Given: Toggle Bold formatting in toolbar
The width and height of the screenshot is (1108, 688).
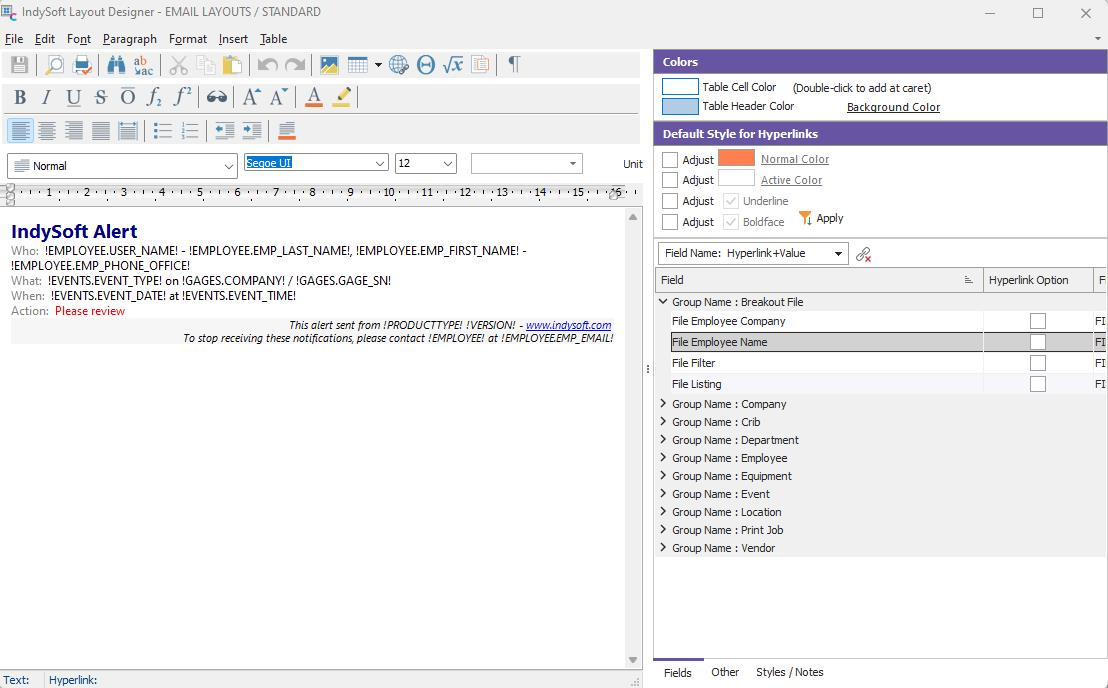Looking at the screenshot, I should (19, 97).
